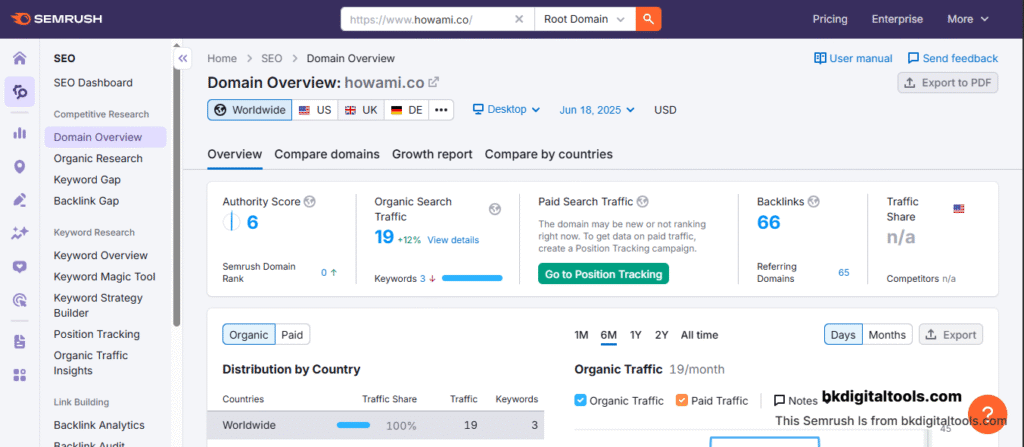Open Keyword Magic Tool in sidebar

point(104,276)
